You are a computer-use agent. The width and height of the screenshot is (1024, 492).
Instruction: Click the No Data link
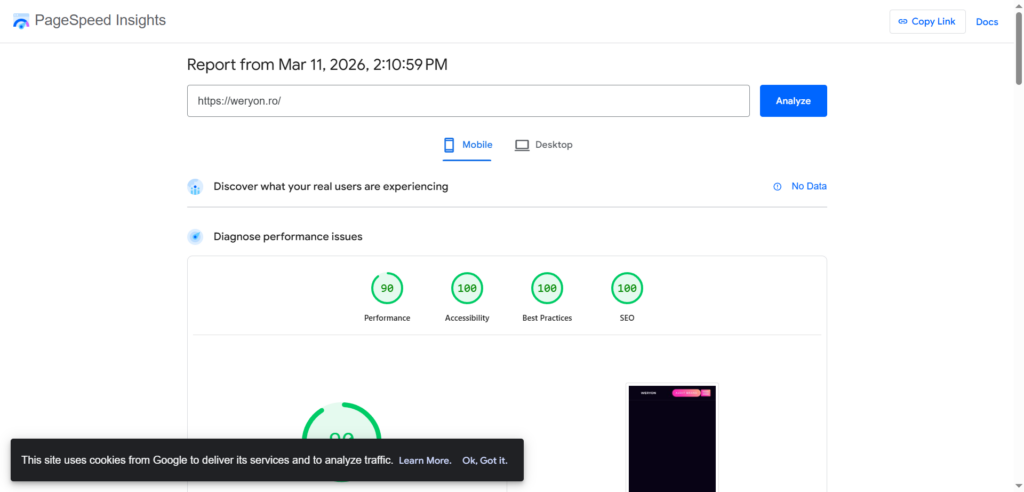click(x=808, y=187)
